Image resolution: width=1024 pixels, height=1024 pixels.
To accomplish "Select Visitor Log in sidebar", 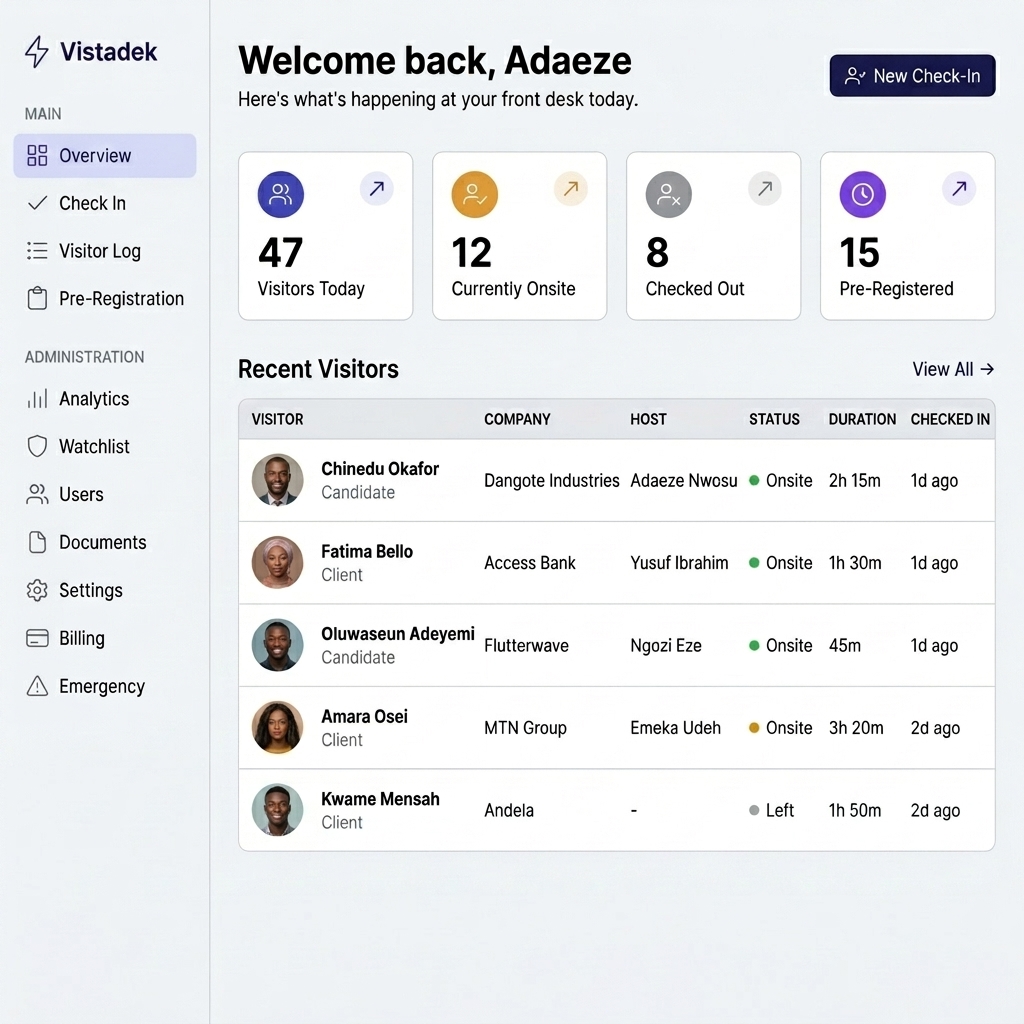I will [99, 251].
